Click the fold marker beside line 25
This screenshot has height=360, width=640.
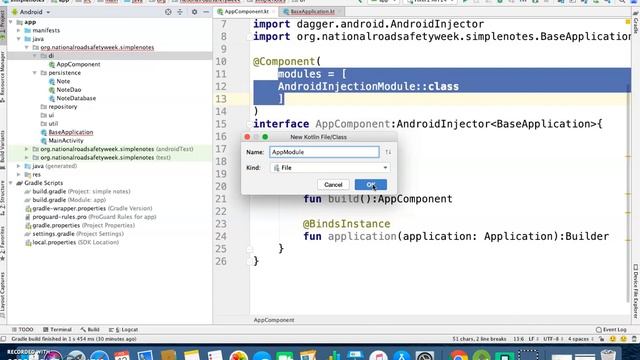coord(249,249)
